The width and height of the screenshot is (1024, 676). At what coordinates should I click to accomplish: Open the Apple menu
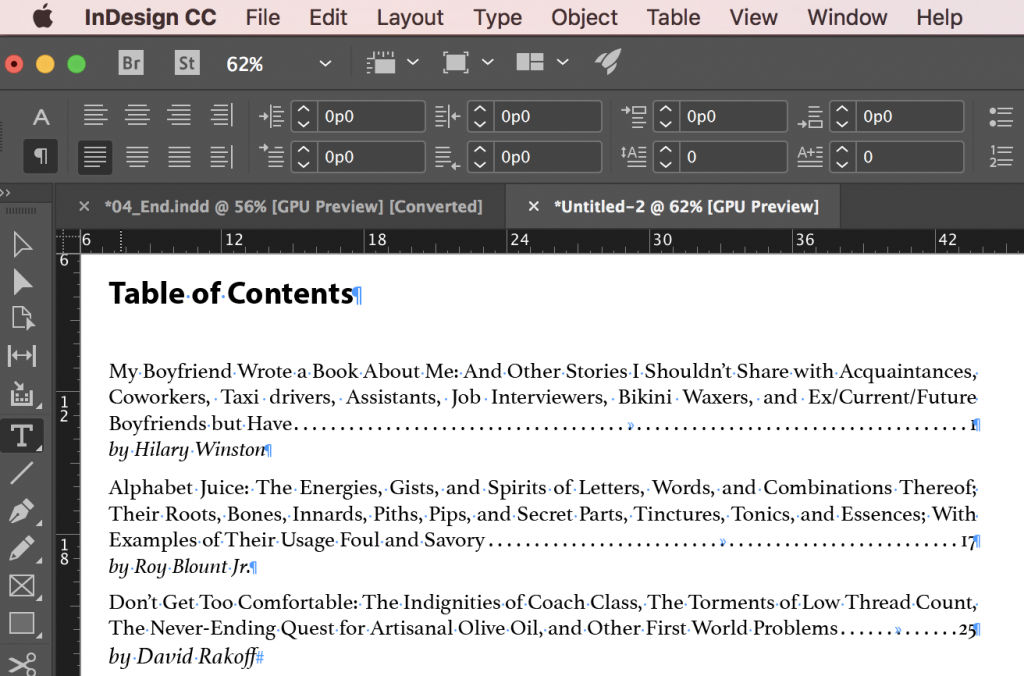43,17
